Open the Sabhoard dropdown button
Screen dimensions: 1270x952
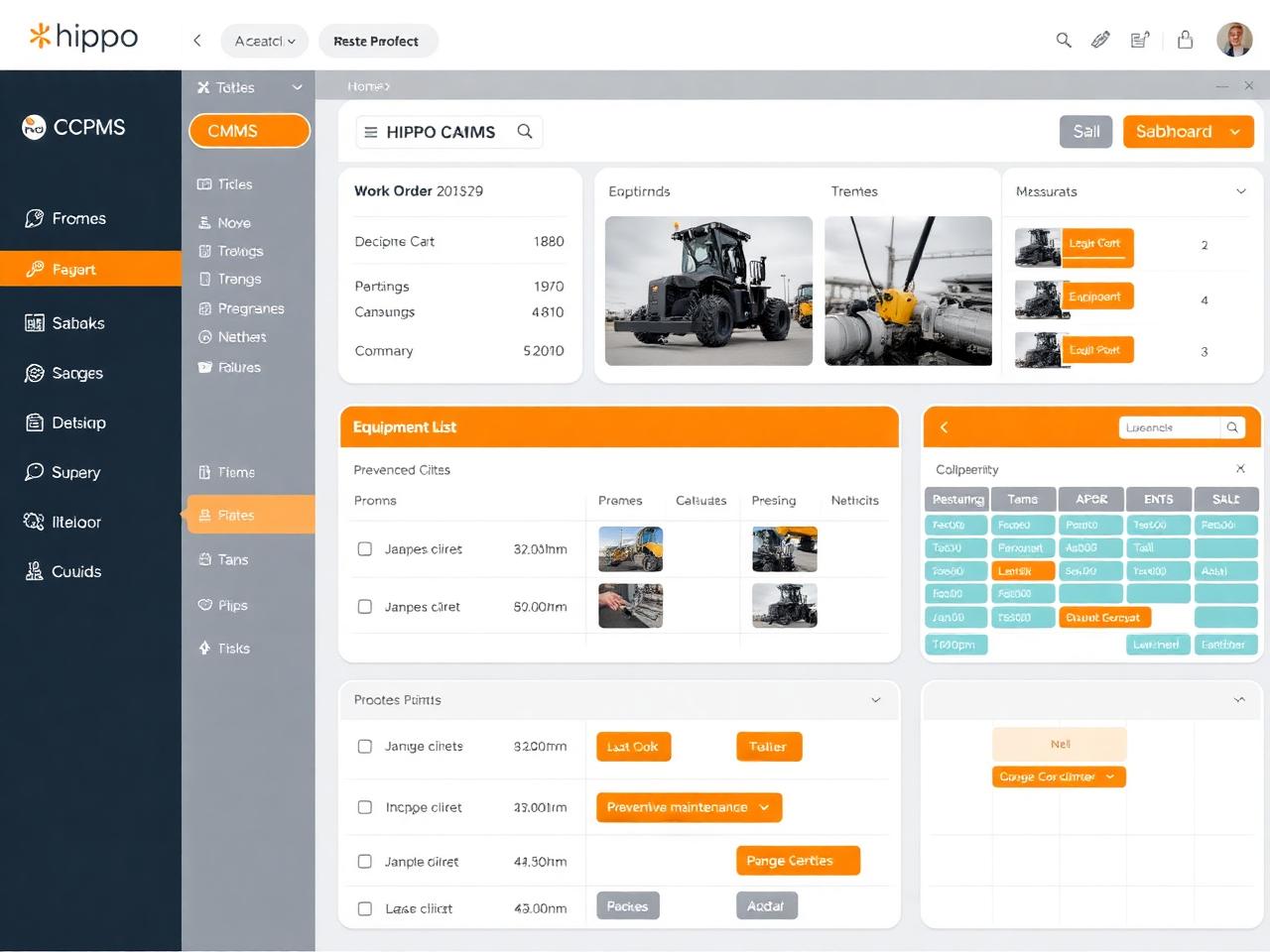point(1189,131)
